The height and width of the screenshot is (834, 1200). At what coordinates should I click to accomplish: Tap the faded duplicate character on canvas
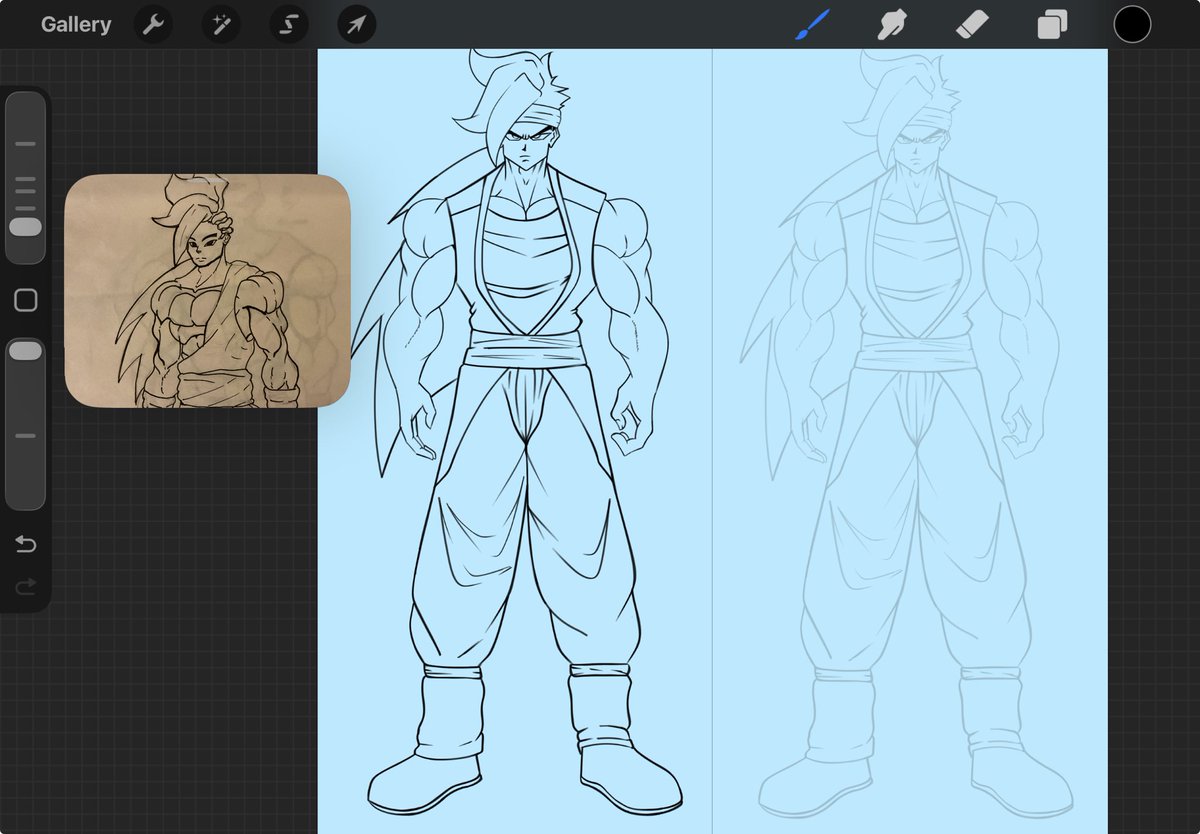pos(909,435)
